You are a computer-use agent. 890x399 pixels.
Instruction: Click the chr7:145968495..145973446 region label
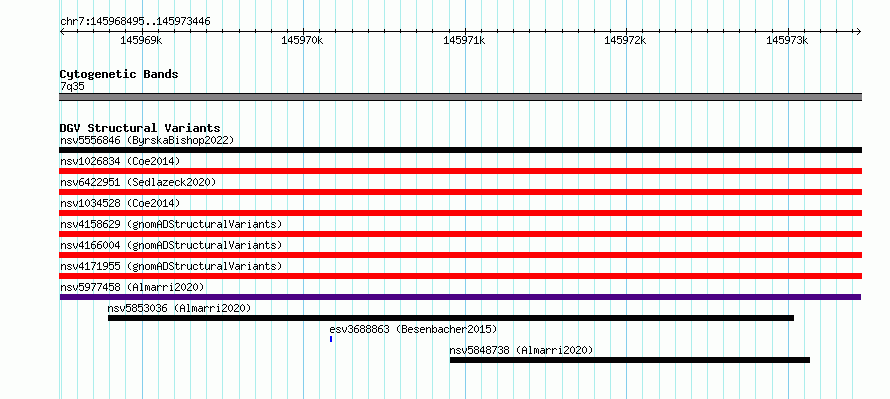pos(135,22)
